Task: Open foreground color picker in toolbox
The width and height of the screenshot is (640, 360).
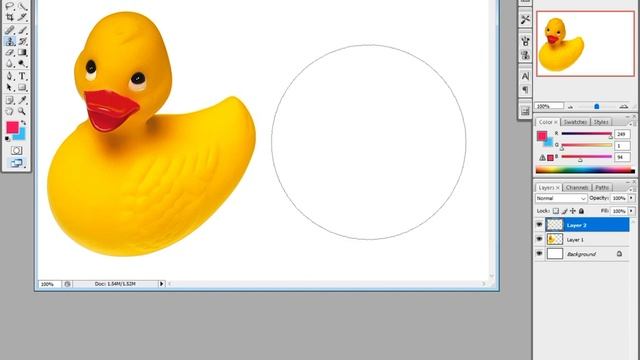Action: pos(12,127)
